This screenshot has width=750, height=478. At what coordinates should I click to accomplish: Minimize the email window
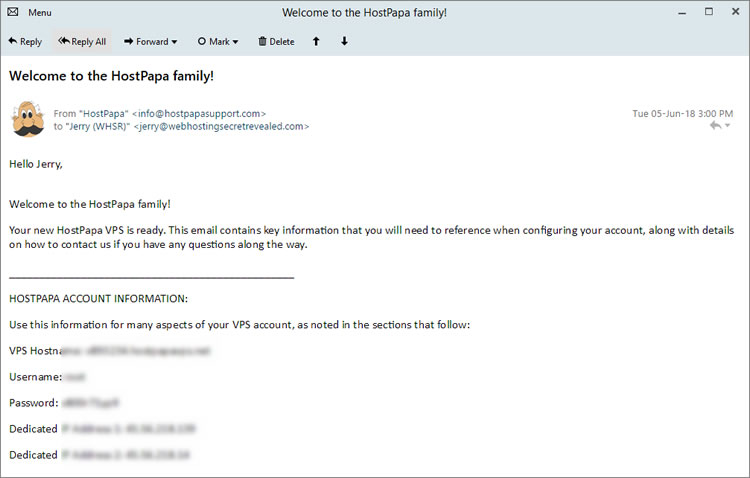coord(682,12)
